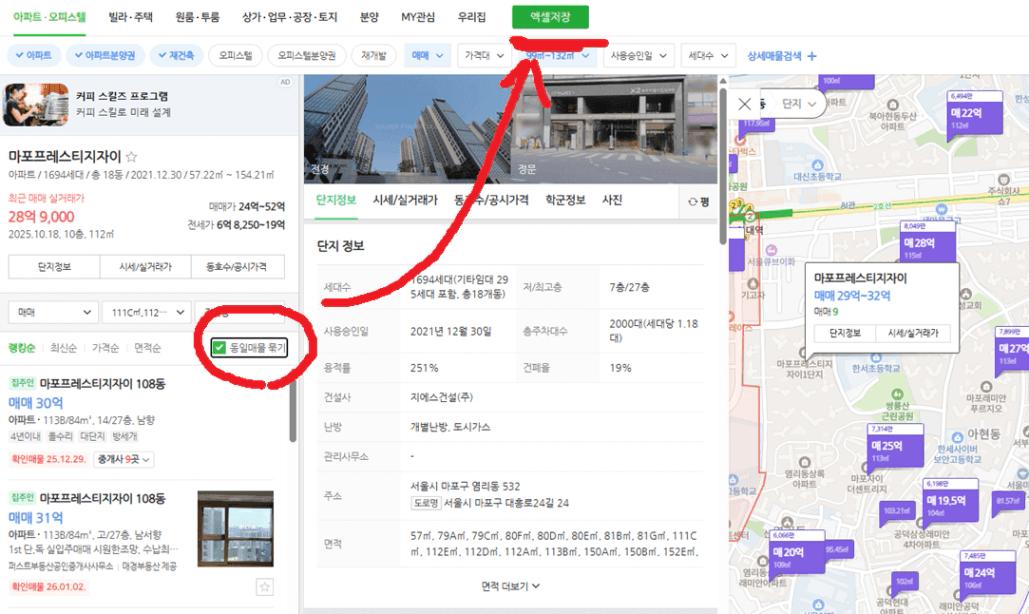
Task: Sort listings by 면적순
Action: click(x=148, y=348)
